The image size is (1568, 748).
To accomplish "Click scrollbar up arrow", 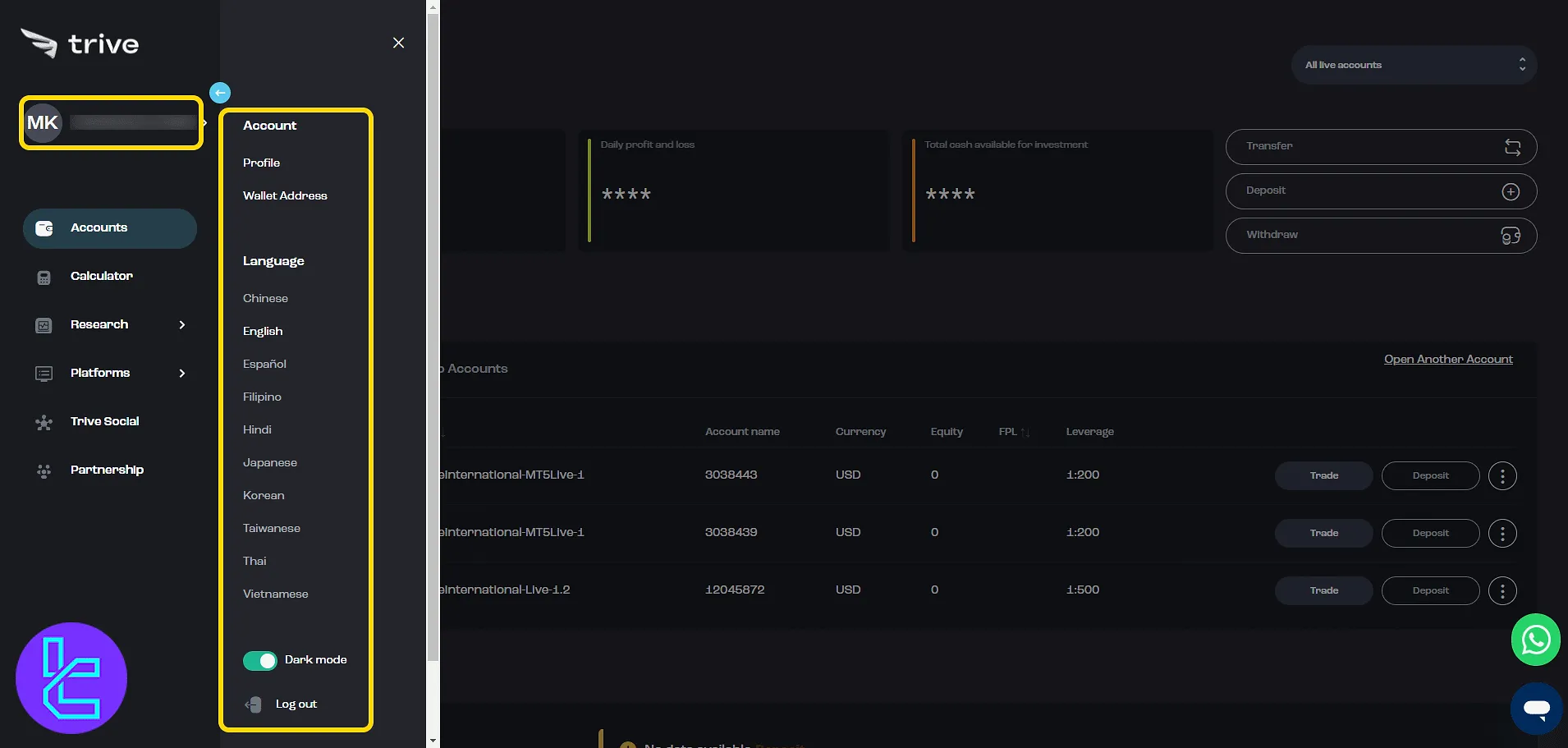I will [x=433, y=7].
